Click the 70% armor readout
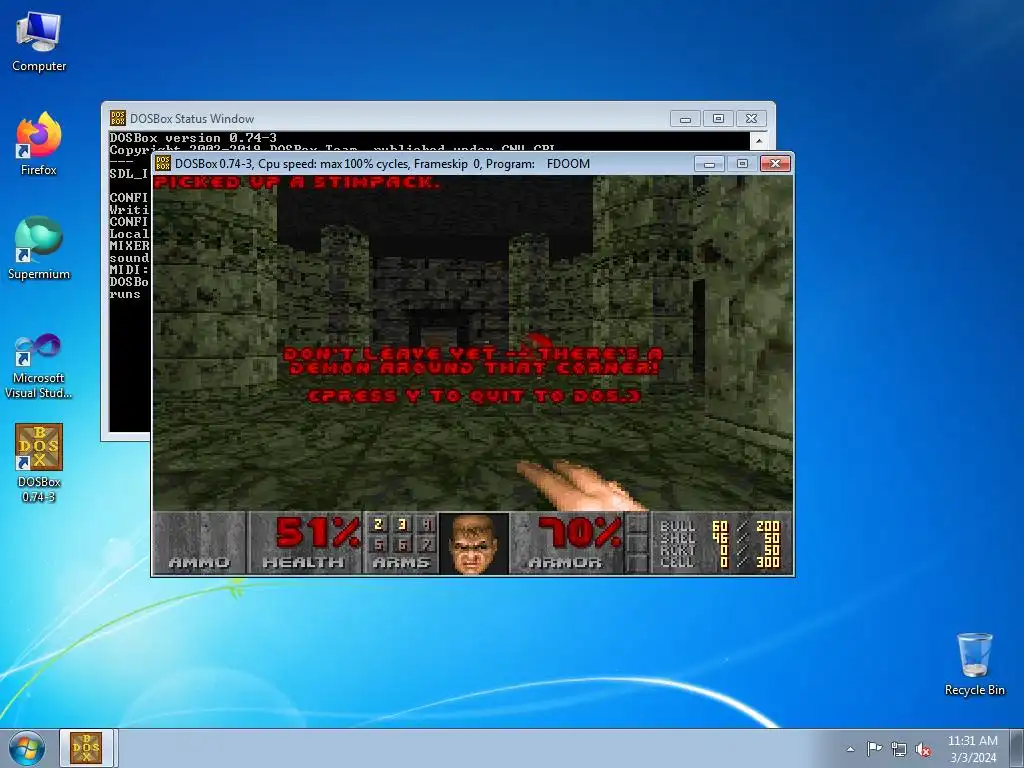The image size is (1024, 768). [x=579, y=532]
